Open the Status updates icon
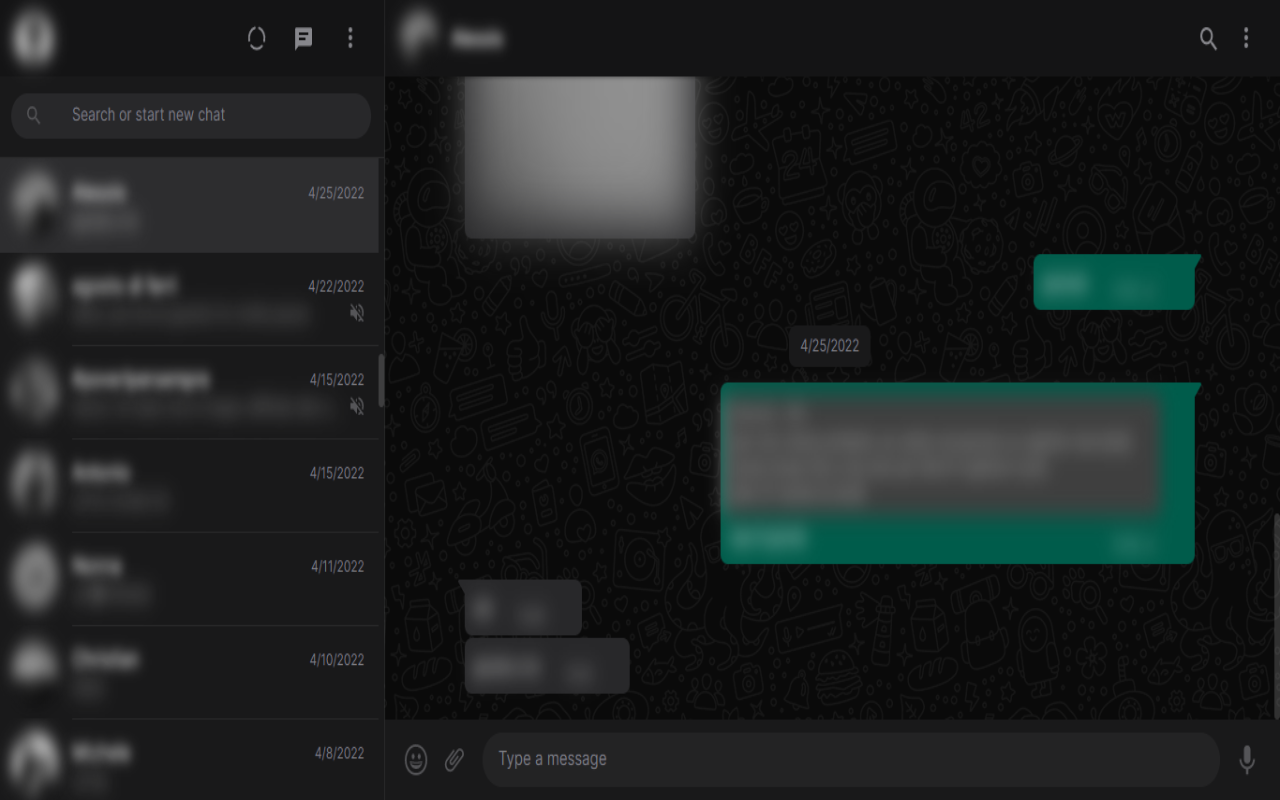 [256, 37]
